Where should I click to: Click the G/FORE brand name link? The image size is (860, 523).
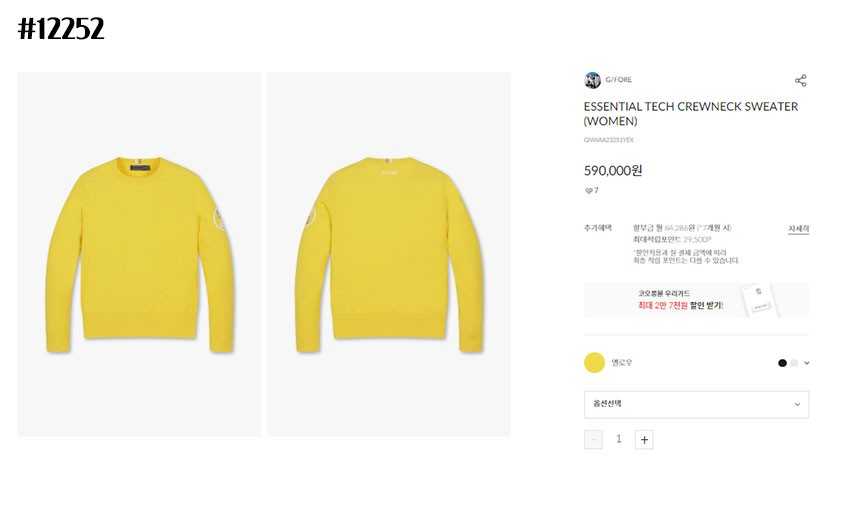[619, 80]
